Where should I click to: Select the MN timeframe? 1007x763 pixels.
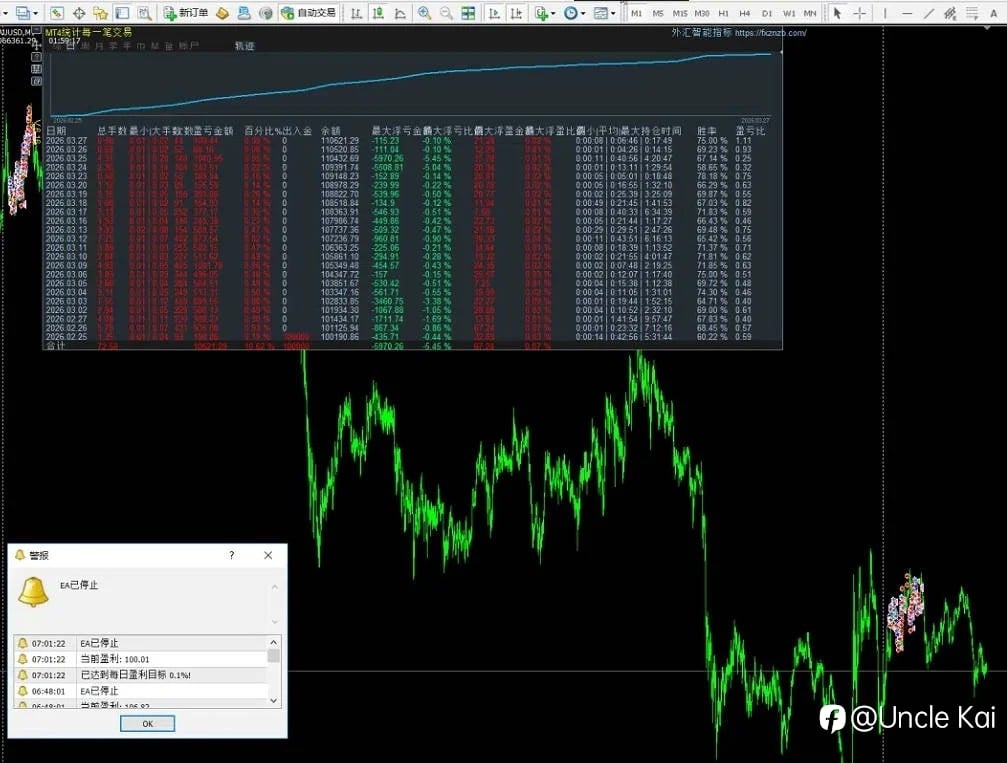coord(810,13)
